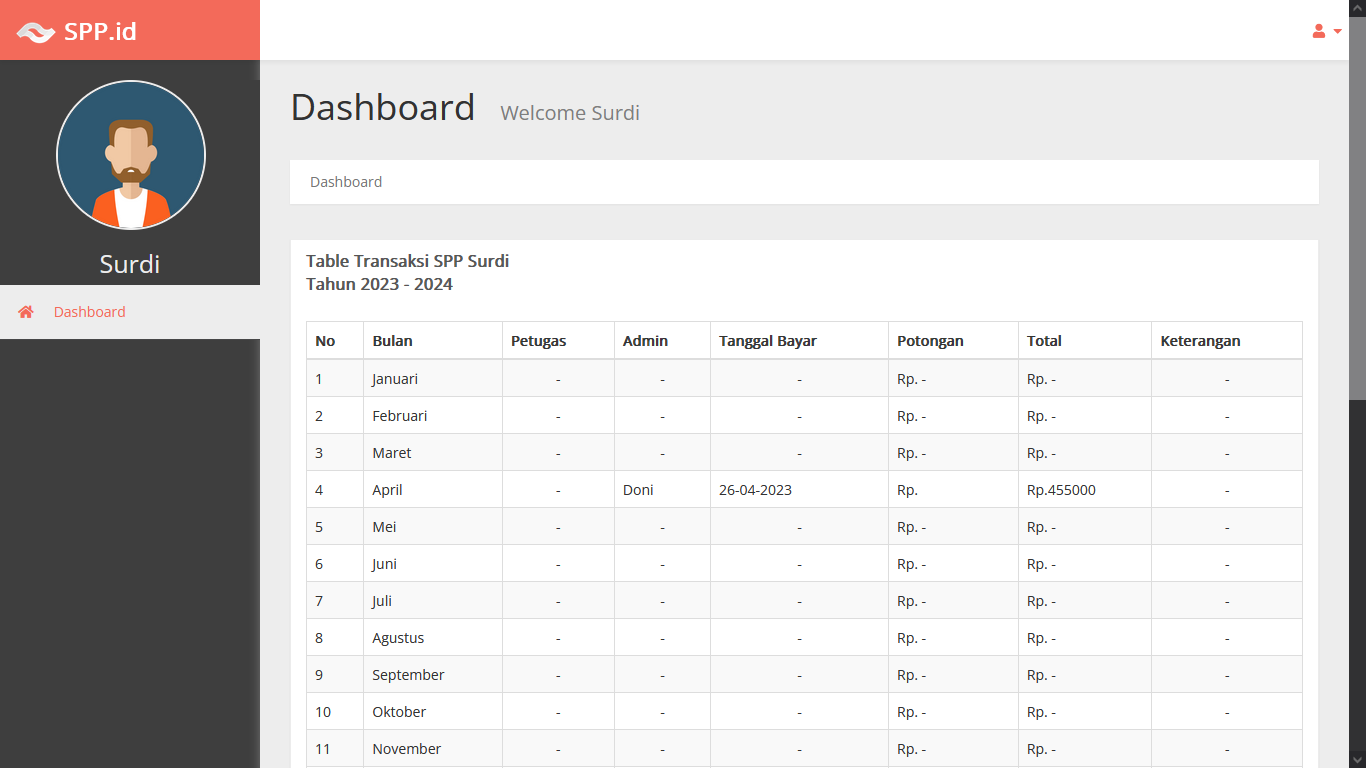This screenshot has height=768, width=1366.
Task: Expand the user menu dropdown caret
Action: pos(1338,31)
